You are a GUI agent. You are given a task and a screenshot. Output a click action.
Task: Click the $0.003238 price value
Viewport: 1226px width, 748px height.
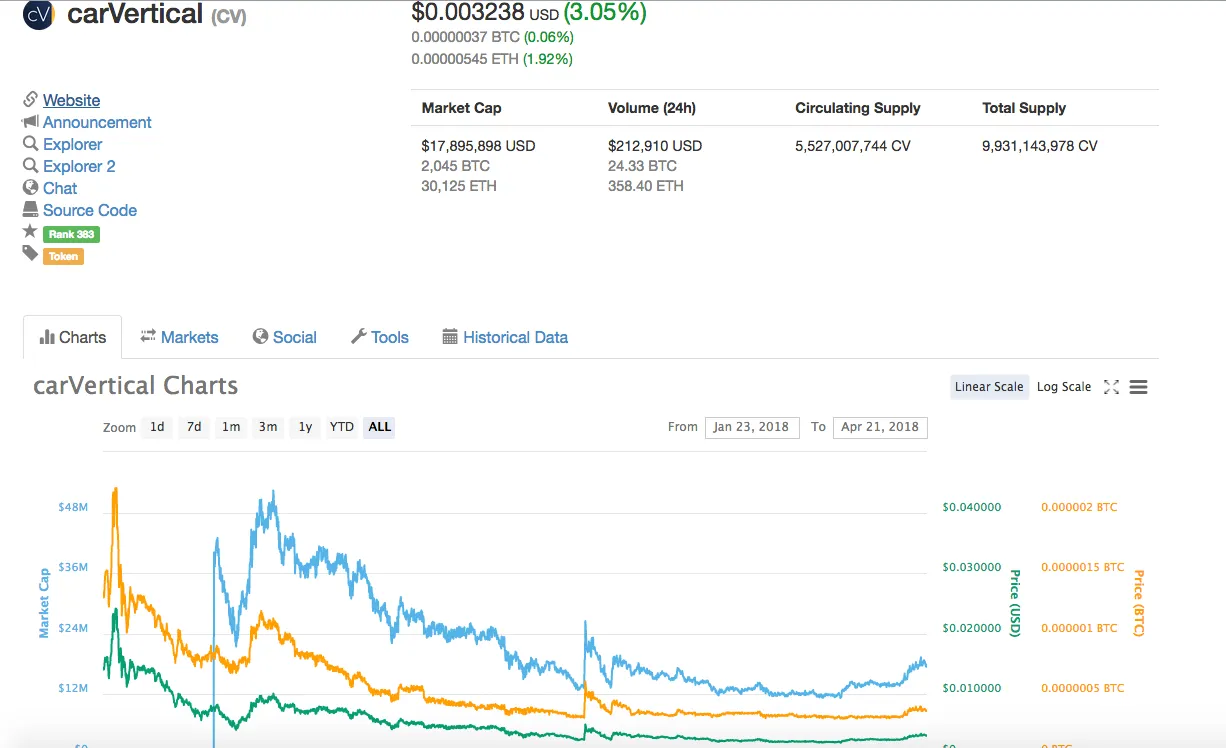click(468, 13)
